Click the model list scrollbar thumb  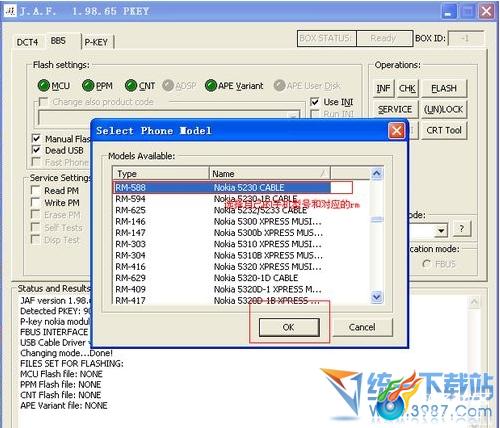click(377, 219)
